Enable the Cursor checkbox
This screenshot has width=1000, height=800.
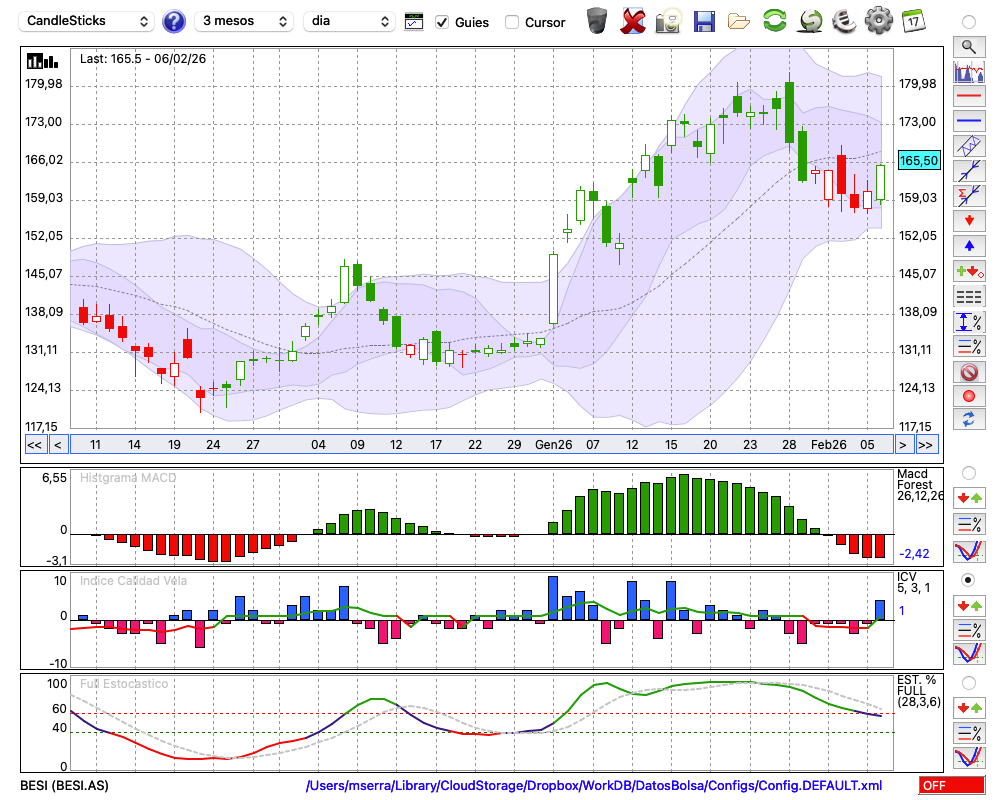pyautogui.click(x=512, y=22)
